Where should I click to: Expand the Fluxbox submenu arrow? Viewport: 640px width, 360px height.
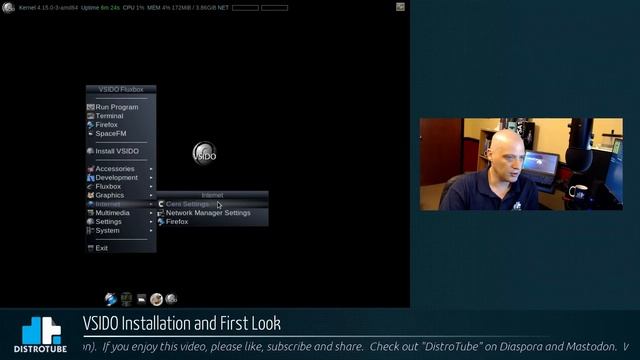[151, 187]
